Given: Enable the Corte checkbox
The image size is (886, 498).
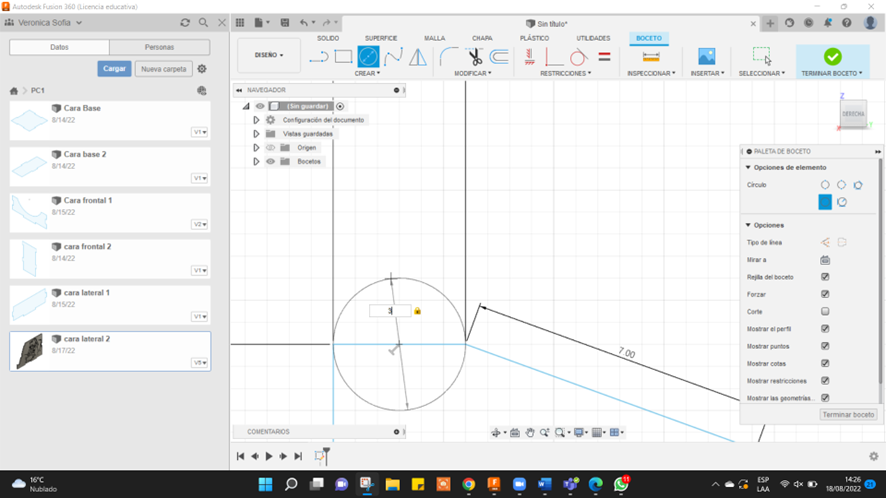Looking at the screenshot, I should [x=825, y=311].
